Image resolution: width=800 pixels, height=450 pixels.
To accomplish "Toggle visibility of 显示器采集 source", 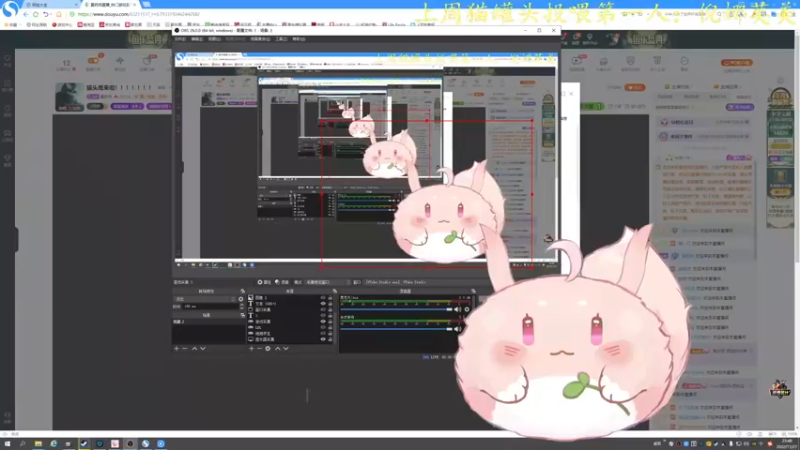I will (323, 339).
